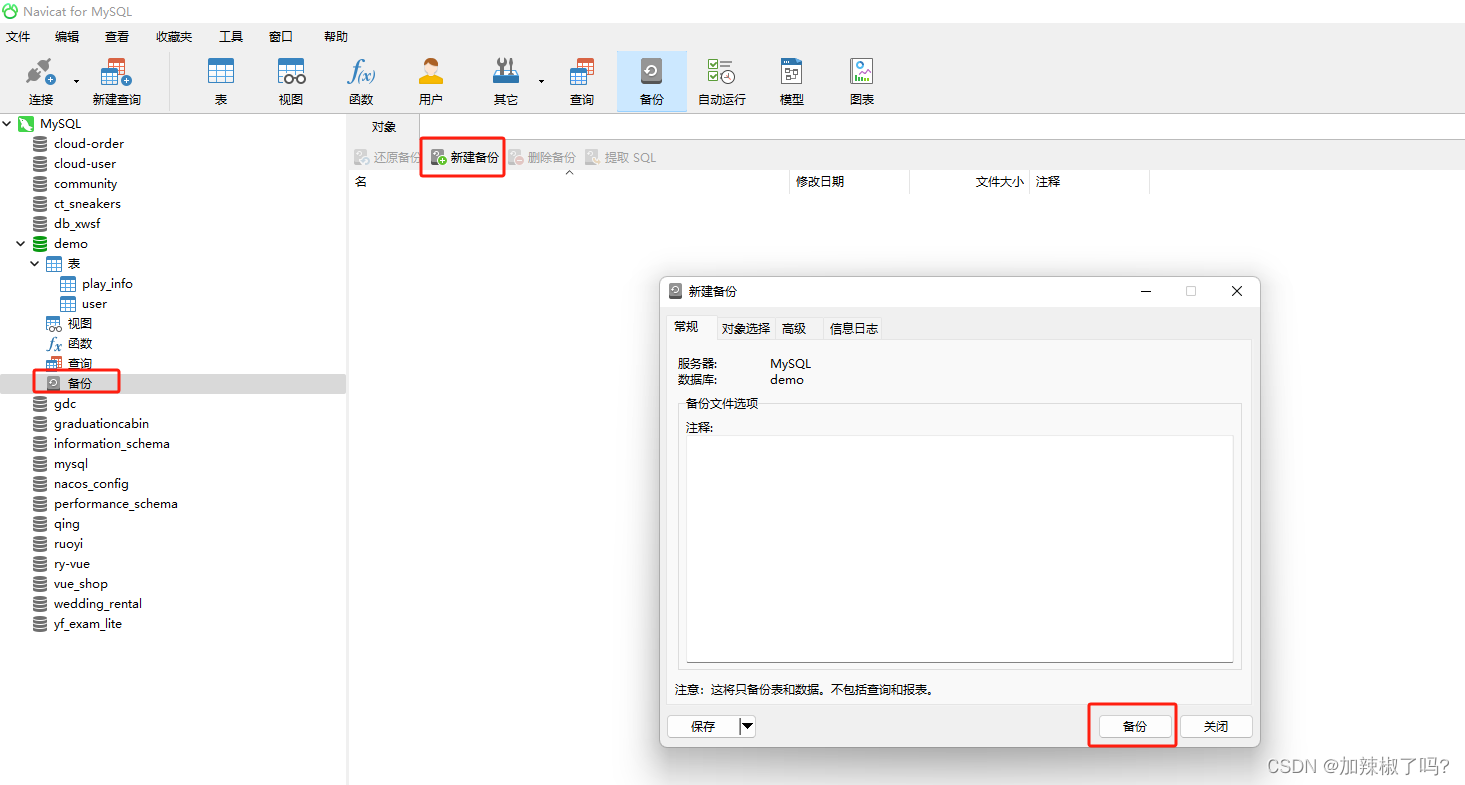This screenshot has height=785, width=1465.
Task: Select information_schema database
Action: point(111,443)
